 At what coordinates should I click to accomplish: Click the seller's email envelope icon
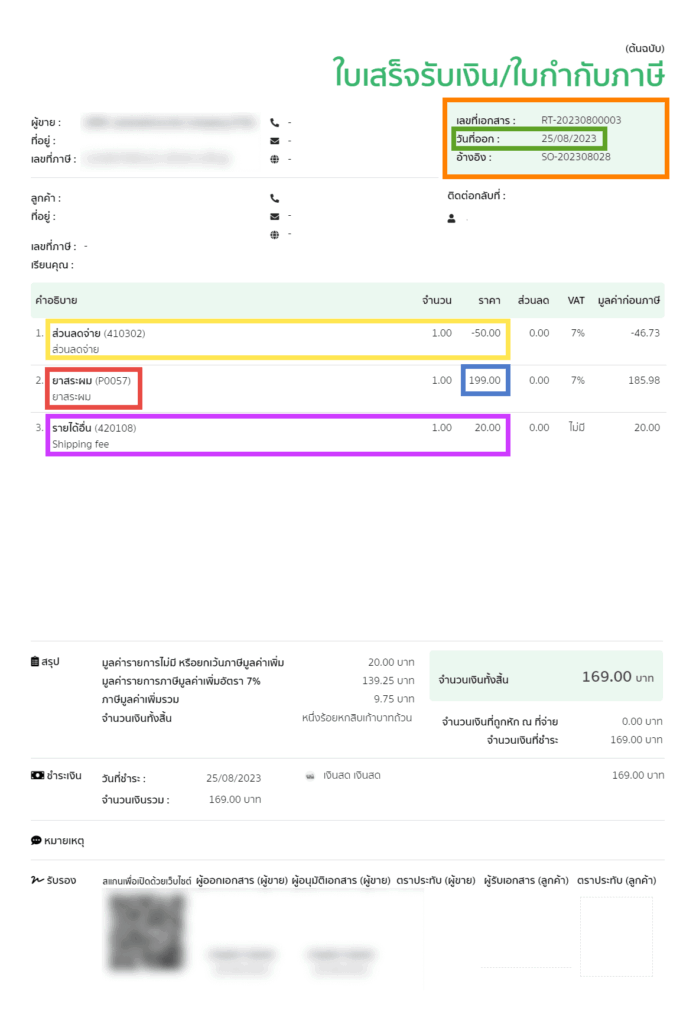275,141
